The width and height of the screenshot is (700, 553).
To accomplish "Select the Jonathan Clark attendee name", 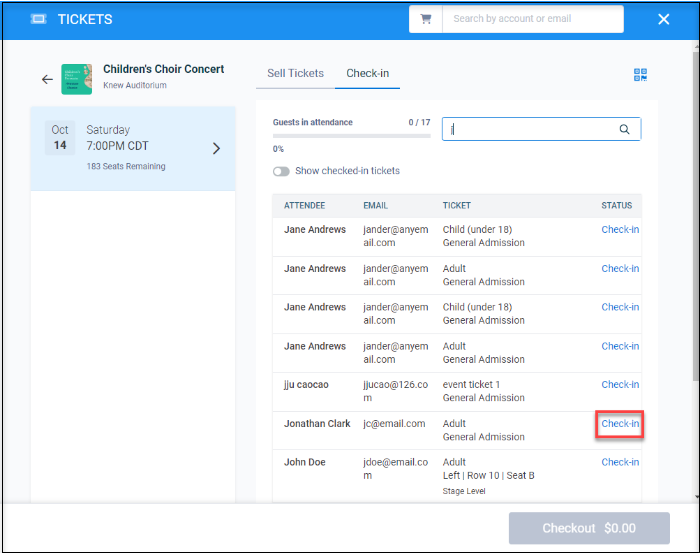I will click(317, 424).
